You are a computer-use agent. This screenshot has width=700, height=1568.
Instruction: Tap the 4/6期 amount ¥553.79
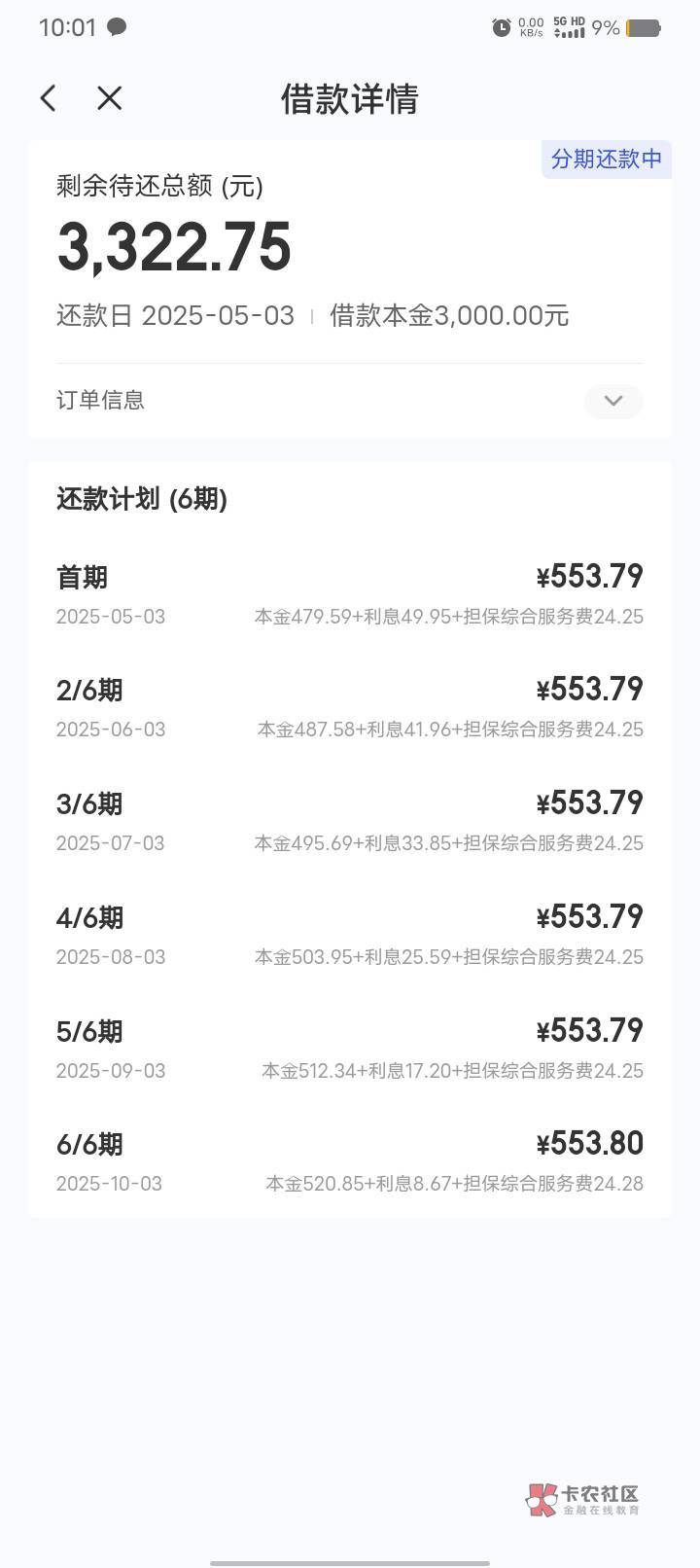[x=589, y=916]
